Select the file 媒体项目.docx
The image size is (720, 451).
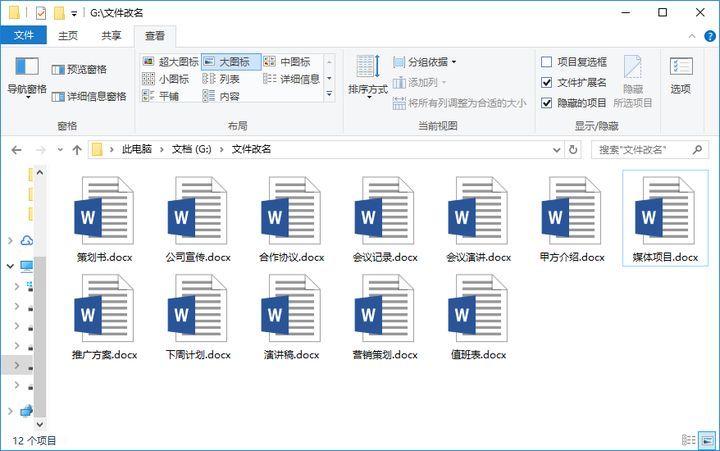[665, 219]
